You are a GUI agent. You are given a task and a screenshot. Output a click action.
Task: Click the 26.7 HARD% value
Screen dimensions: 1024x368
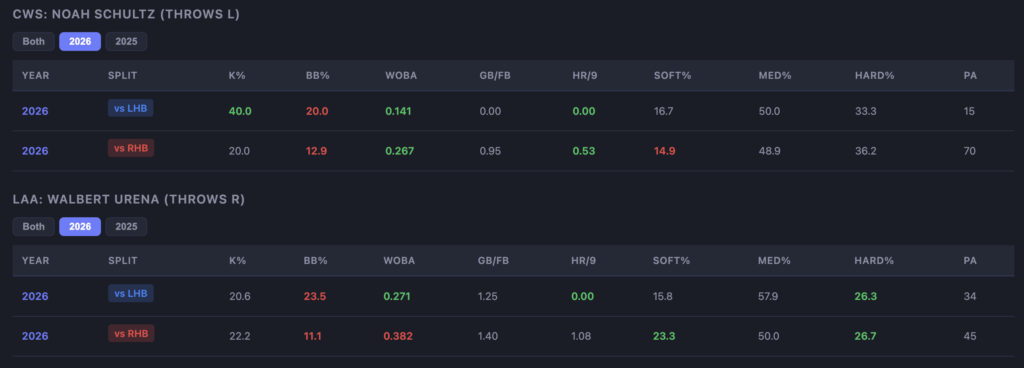[x=865, y=336]
